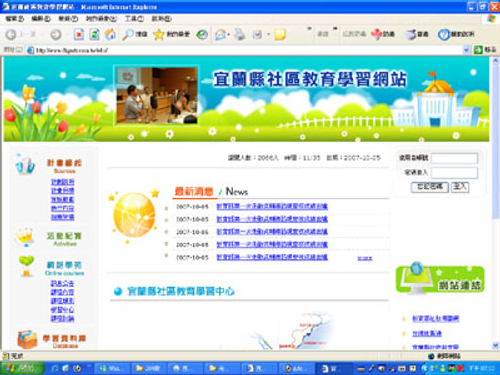The image size is (500, 375).
Task: Click the red cross antivirus toolbar button
Action: coord(383,34)
